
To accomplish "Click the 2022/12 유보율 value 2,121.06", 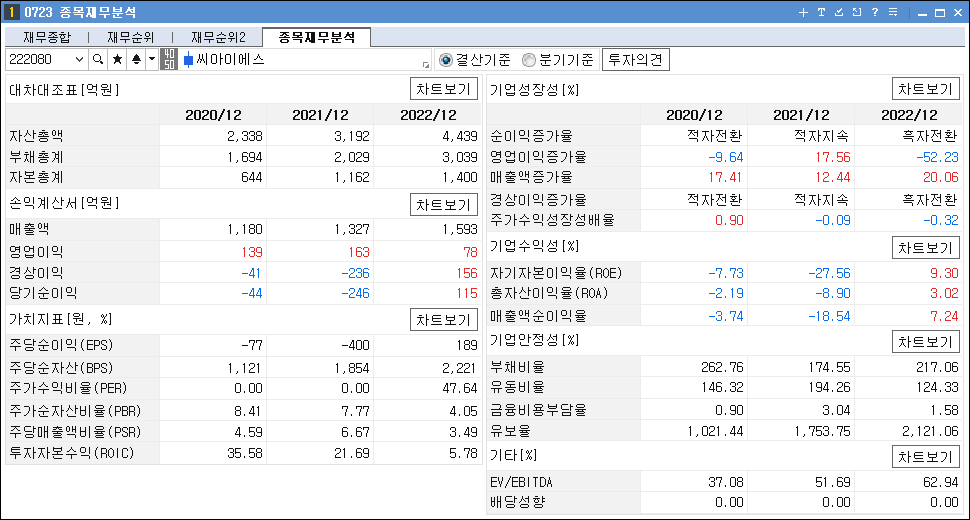I will click(930, 432).
